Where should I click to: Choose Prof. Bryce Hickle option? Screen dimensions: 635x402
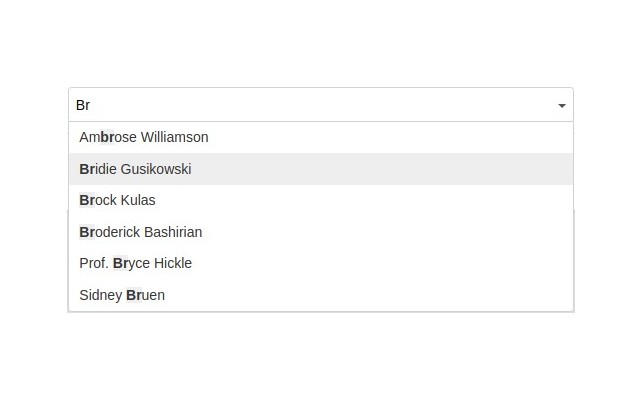(135, 263)
